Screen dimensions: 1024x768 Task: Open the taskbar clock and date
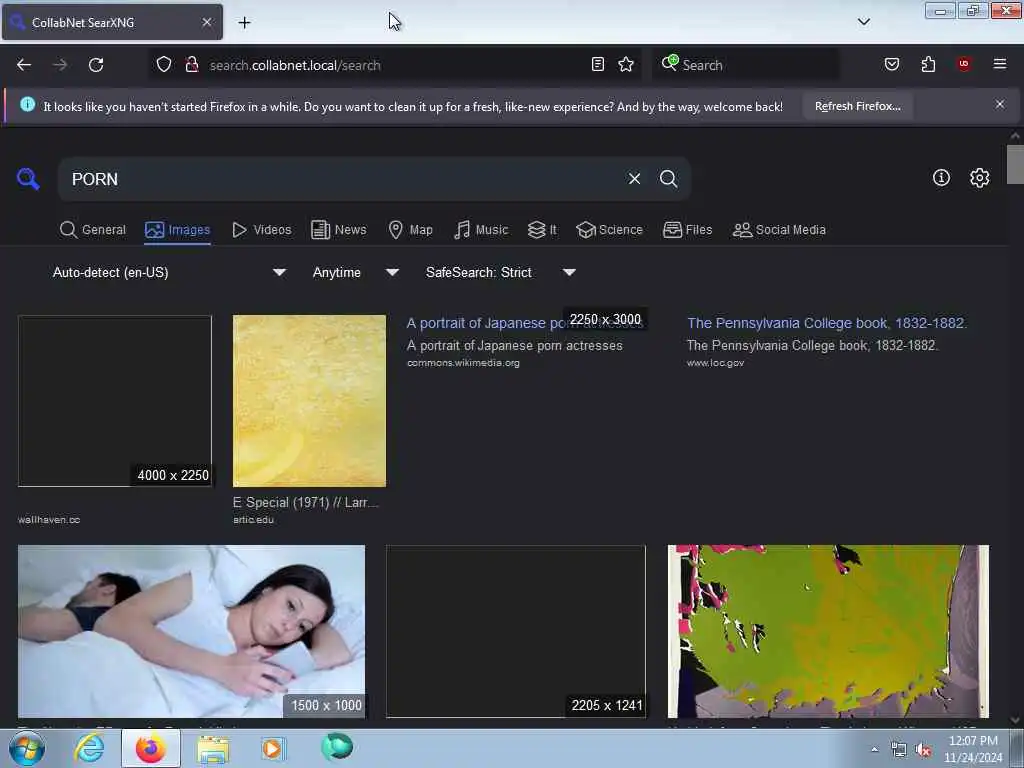tap(973, 749)
